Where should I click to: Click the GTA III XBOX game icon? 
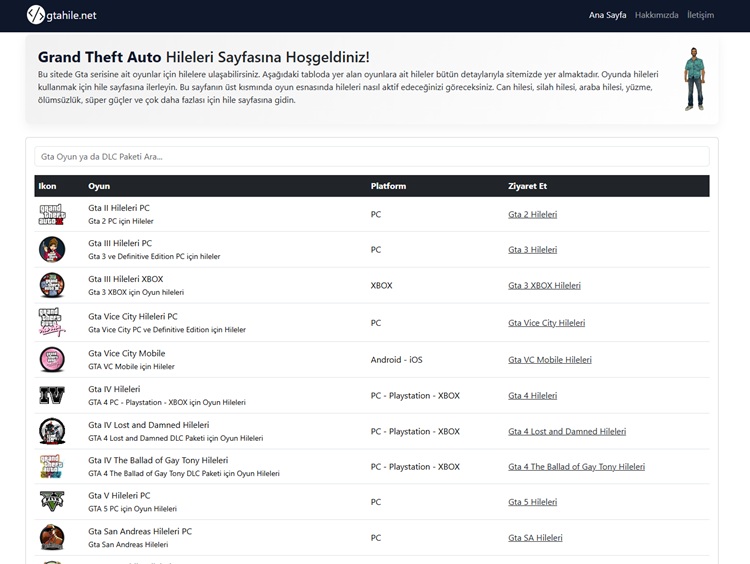(51, 286)
